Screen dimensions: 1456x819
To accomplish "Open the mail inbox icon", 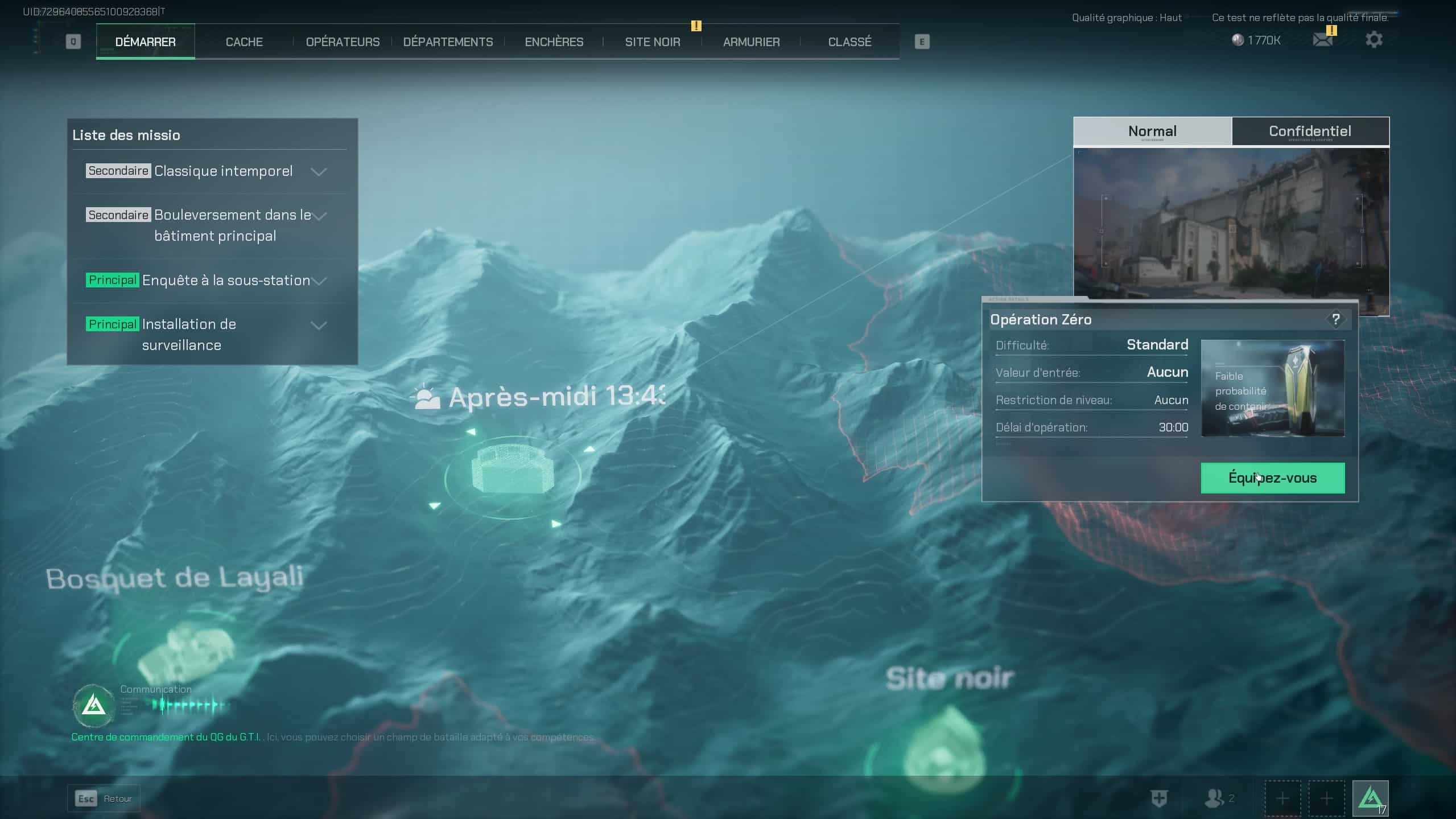I will [x=1321, y=39].
